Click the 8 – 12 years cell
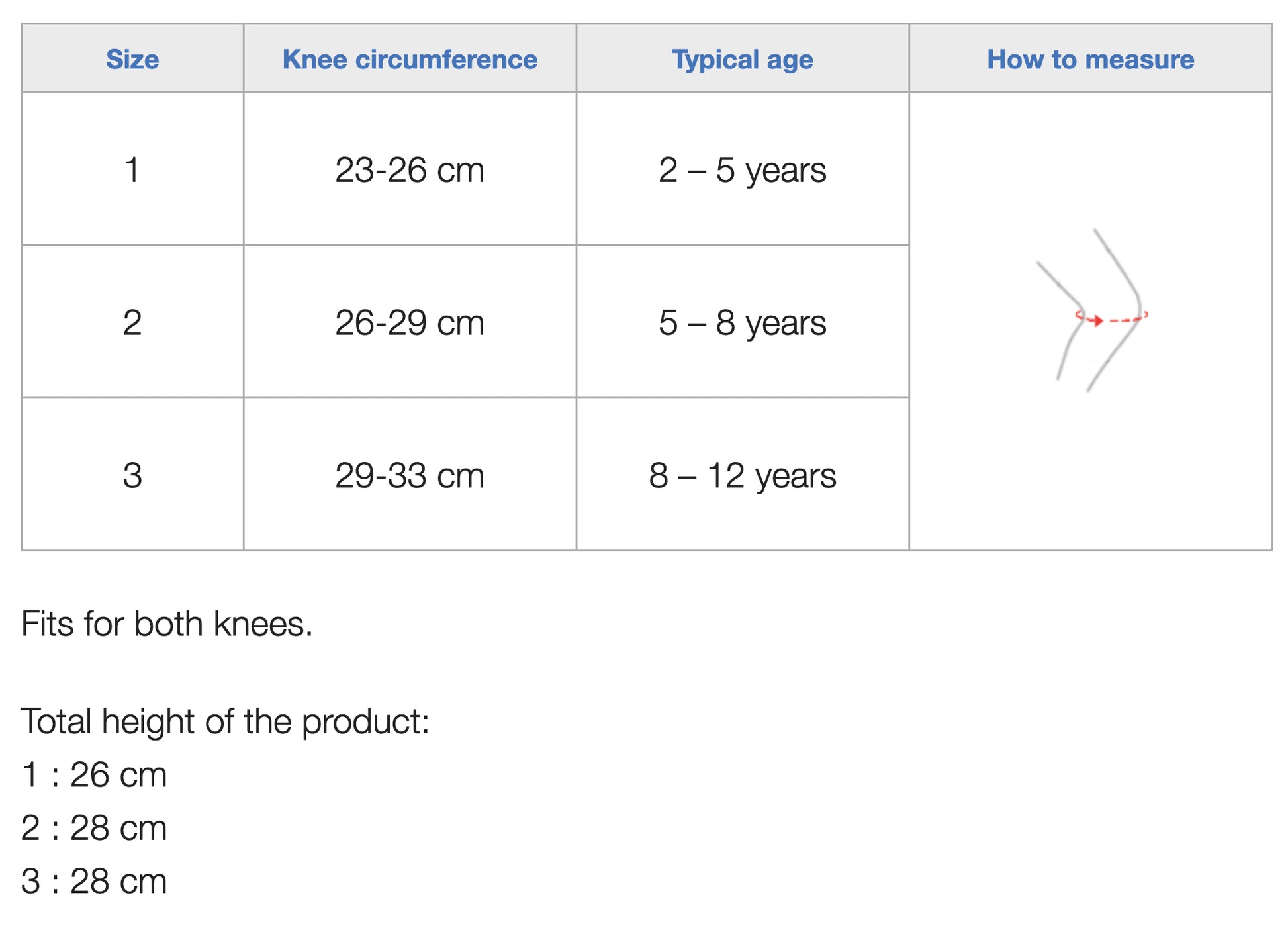The image size is (1288, 928). click(x=743, y=475)
